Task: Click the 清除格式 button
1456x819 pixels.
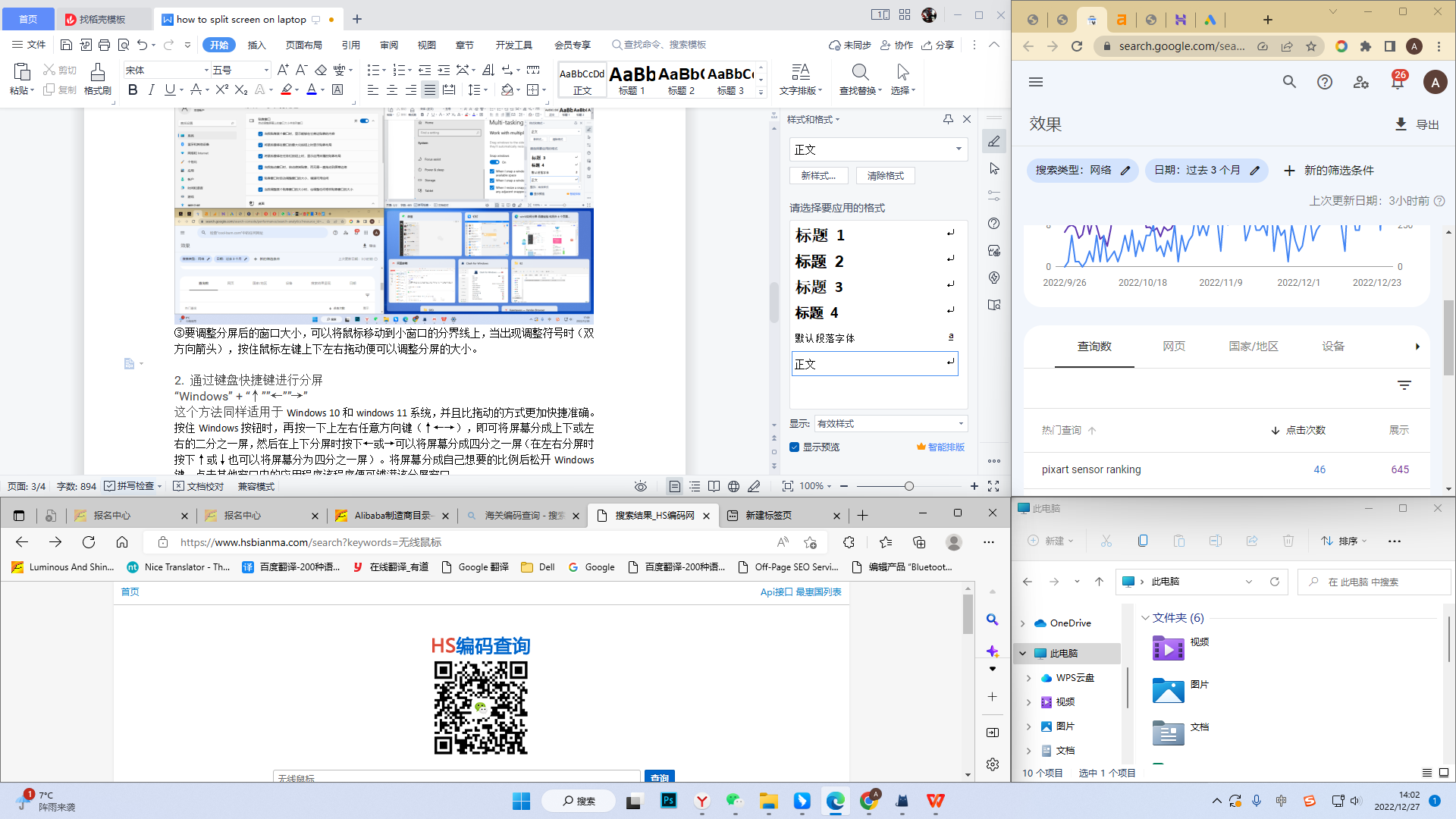Action: [x=885, y=175]
